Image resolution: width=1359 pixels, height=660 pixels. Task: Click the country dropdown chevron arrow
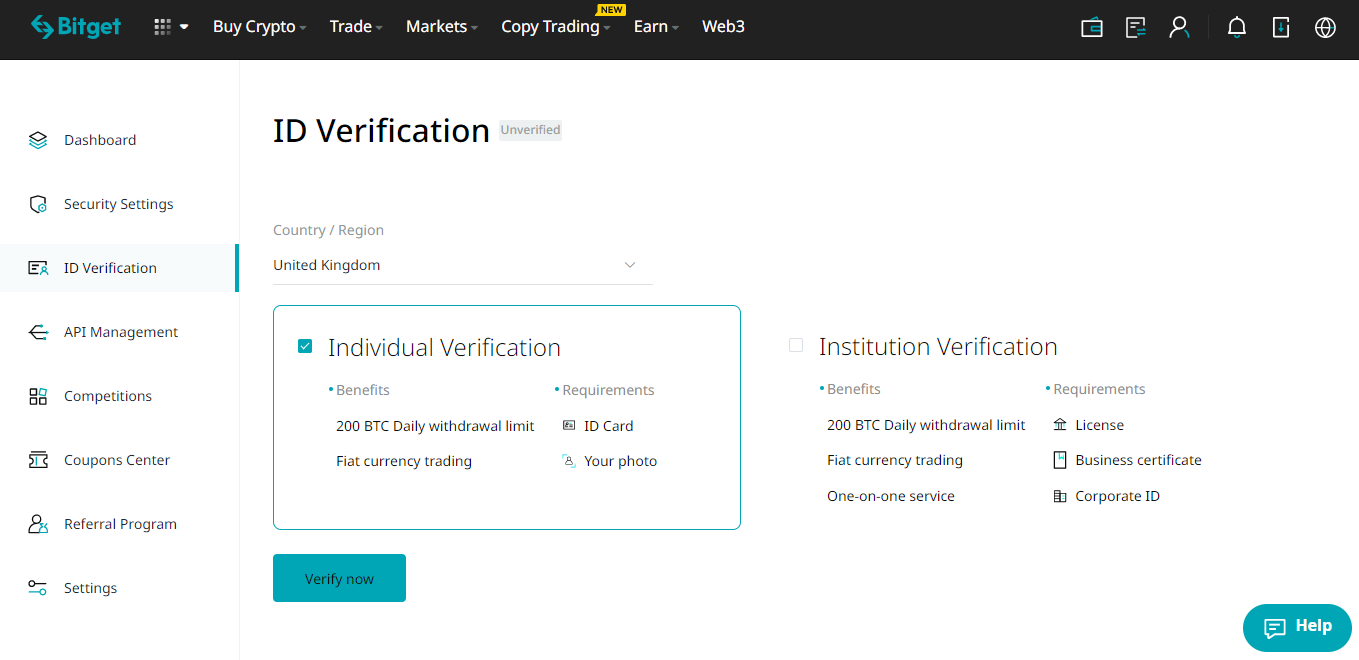point(630,265)
